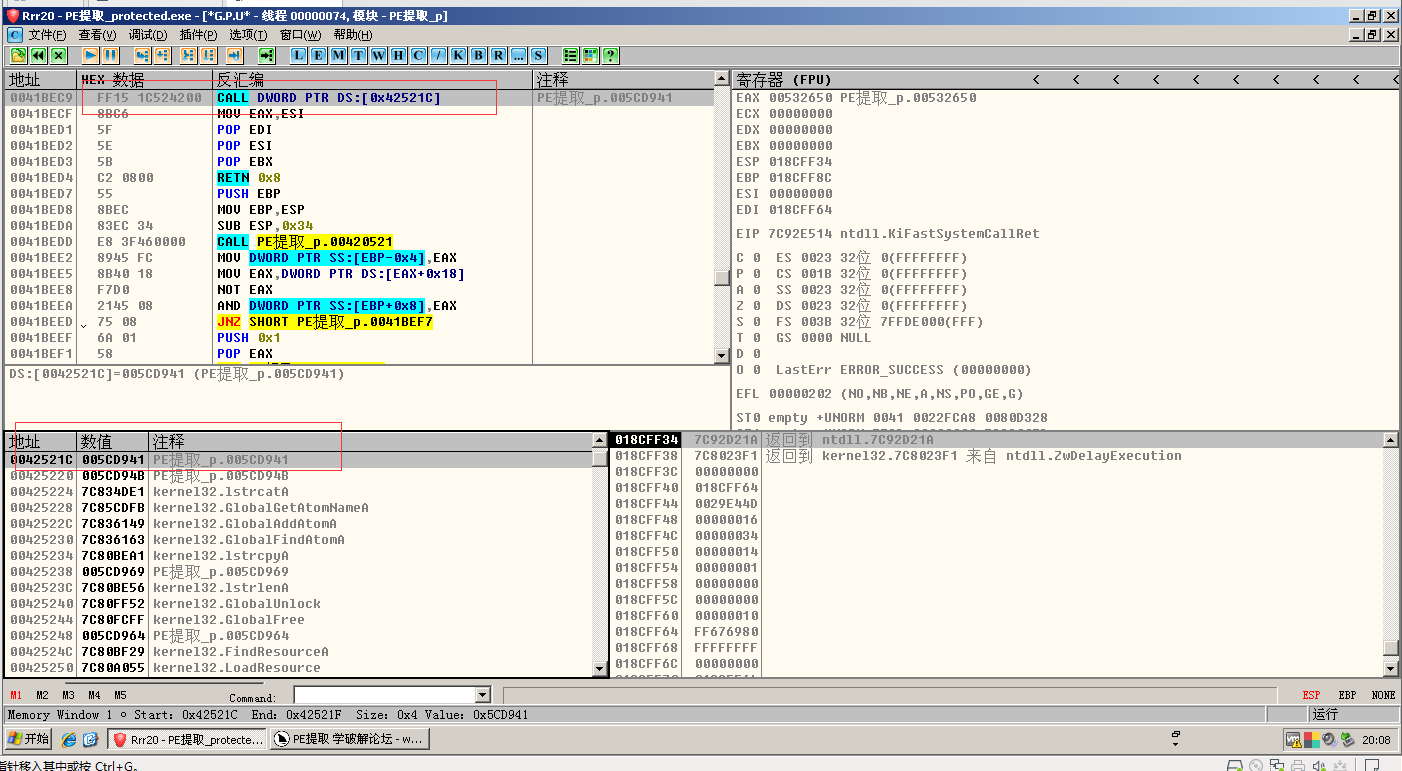Open the Call stack (K) window icon
Viewport: 1402px width, 771px height.
click(459, 56)
